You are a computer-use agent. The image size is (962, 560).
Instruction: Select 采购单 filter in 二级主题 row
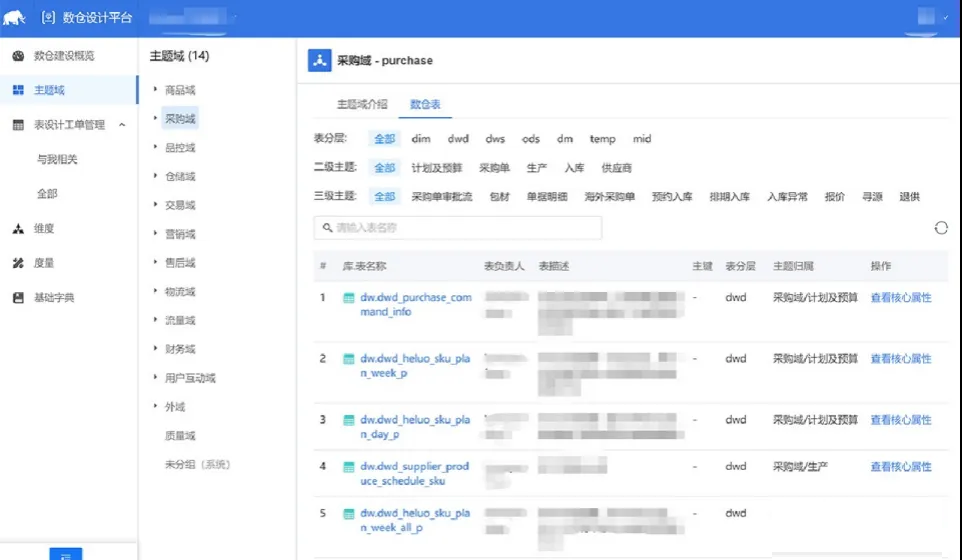coord(494,167)
